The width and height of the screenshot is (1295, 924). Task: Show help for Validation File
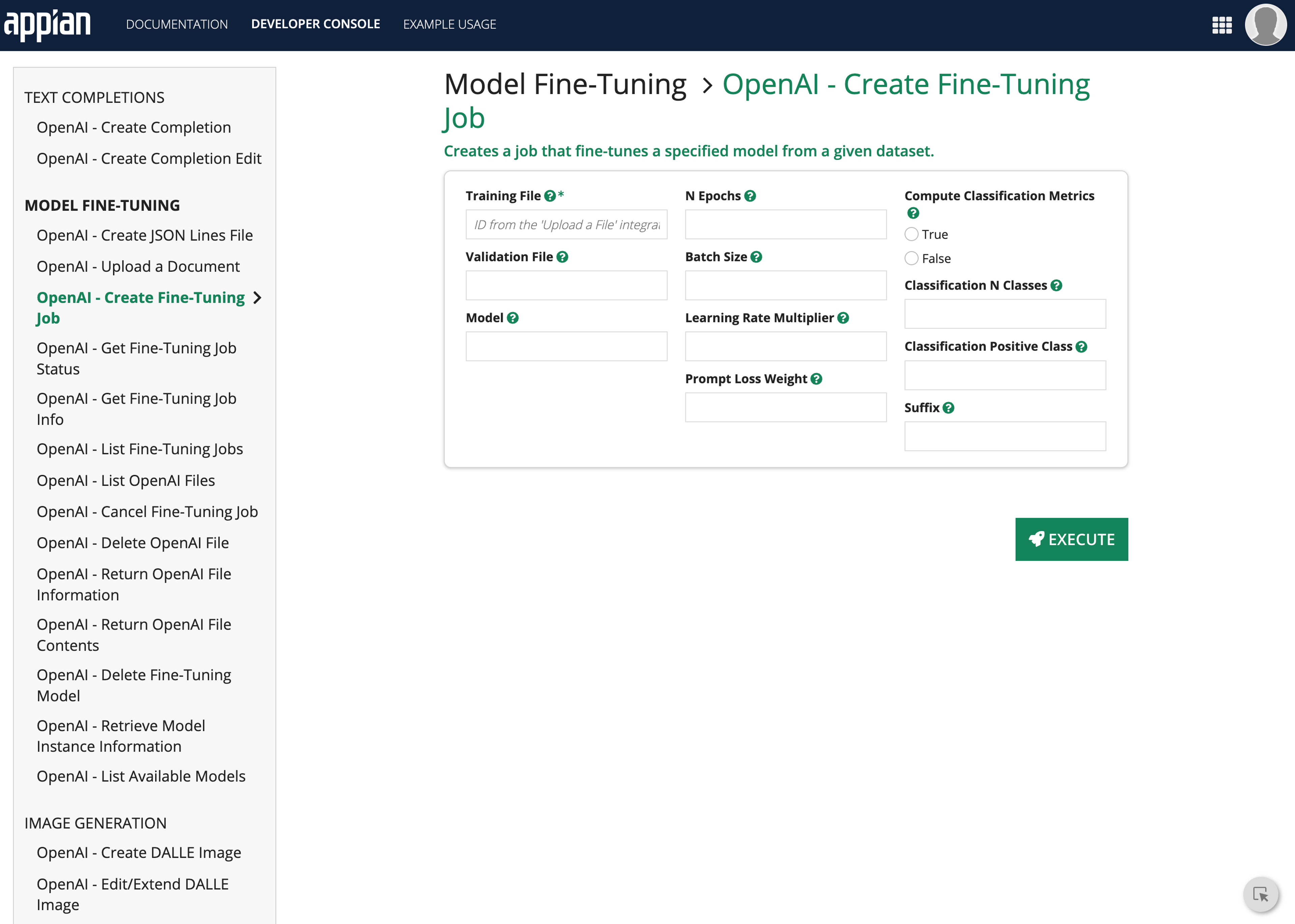tap(562, 257)
